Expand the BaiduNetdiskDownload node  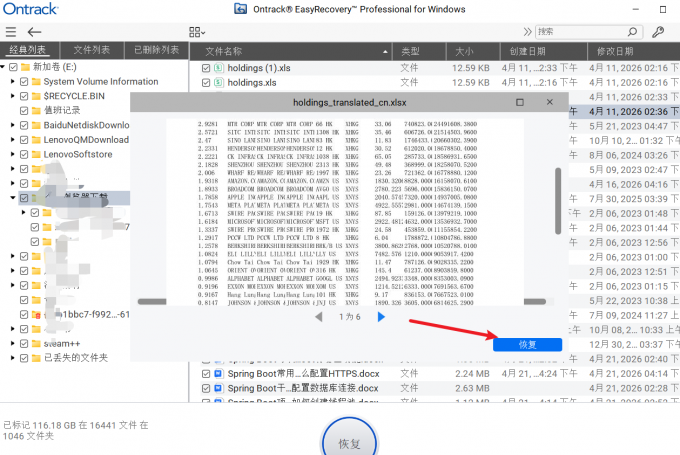[x=13, y=125]
